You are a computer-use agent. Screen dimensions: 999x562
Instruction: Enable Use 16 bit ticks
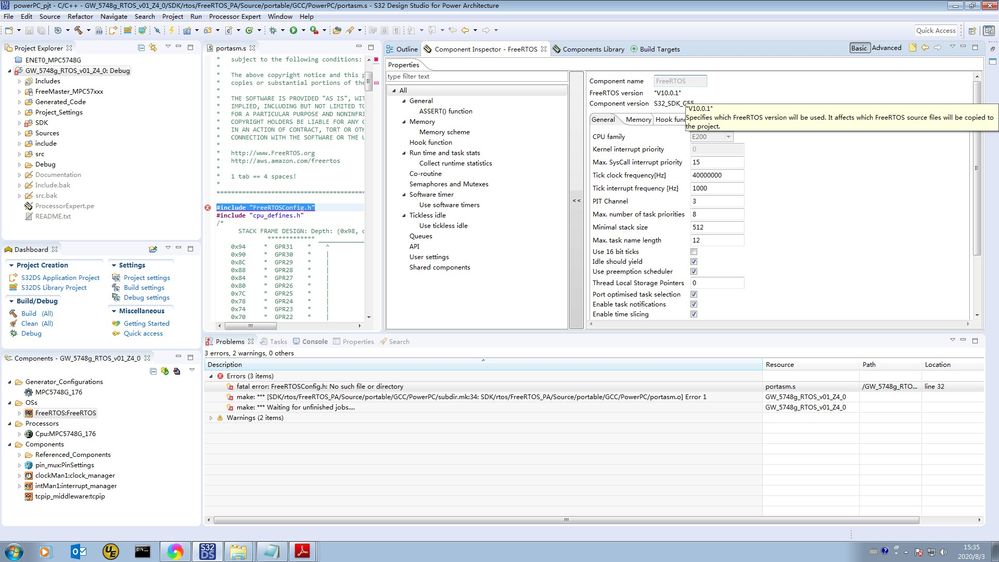click(694, 251)
